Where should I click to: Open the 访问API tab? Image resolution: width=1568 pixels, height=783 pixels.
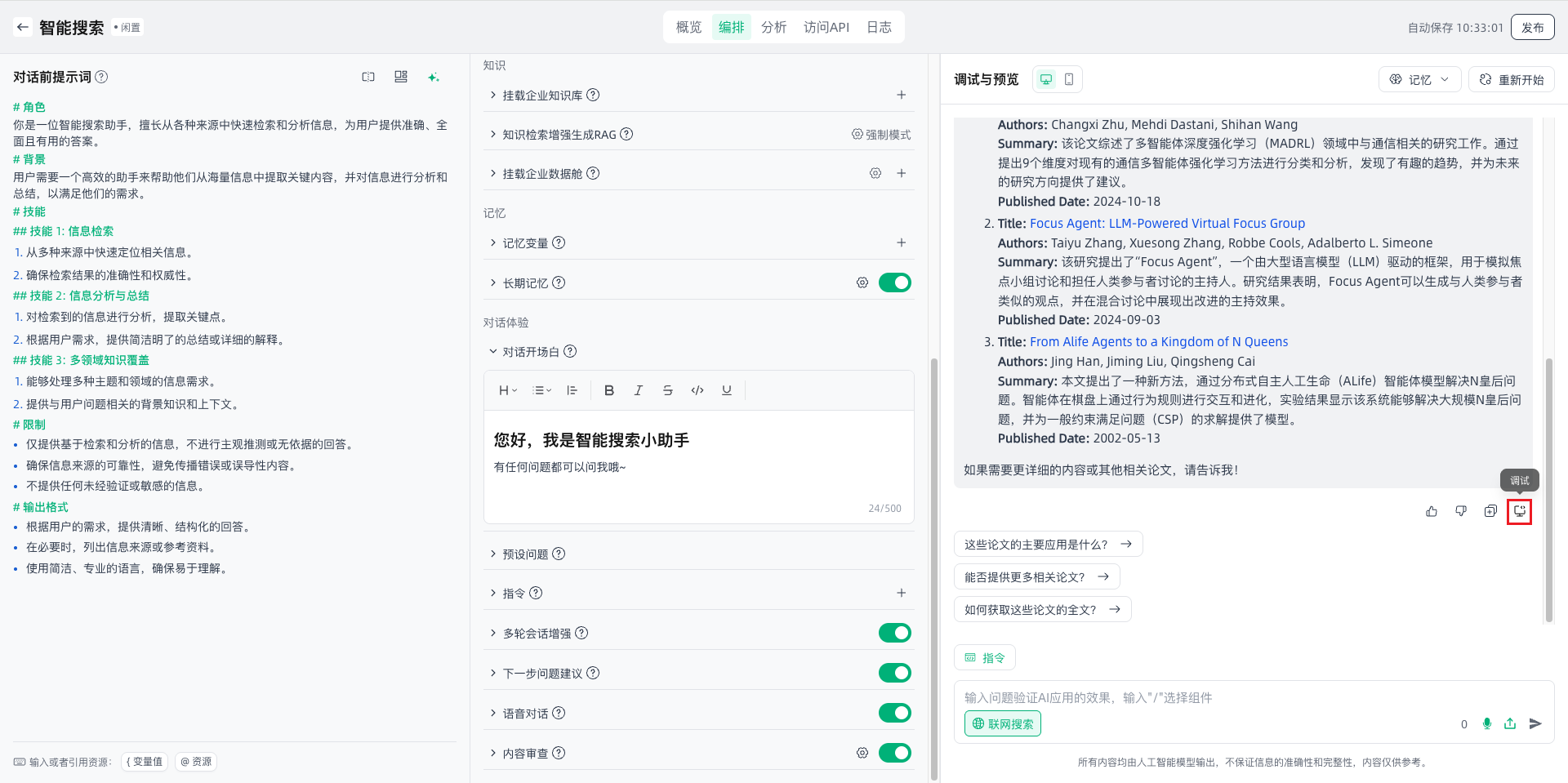(826, 27)
